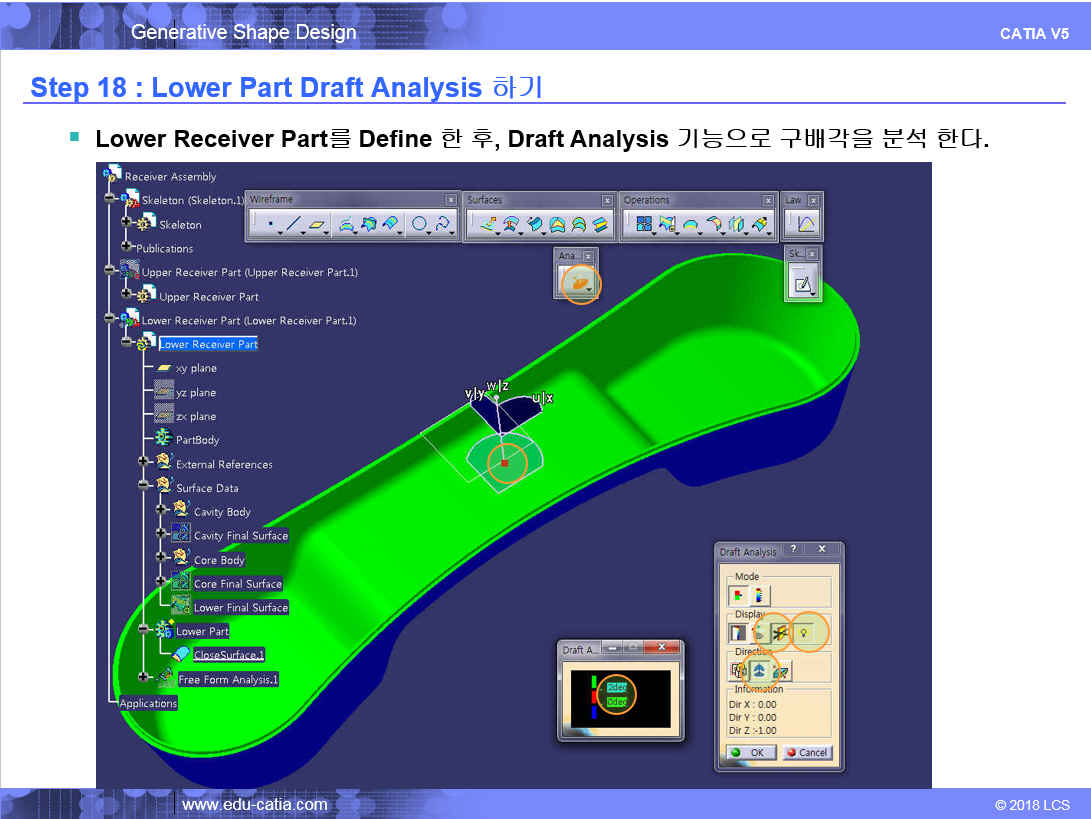1091x819 pixels.
Task: Open the Draft Analysis tool in Analysis toolbar
Action: click(578, 285)
